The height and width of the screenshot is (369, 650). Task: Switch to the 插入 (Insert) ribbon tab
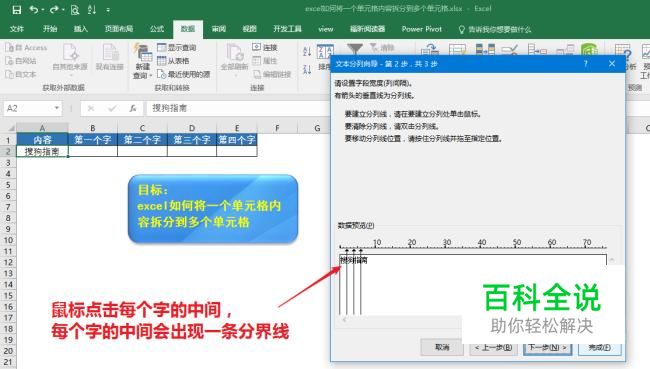point(80,29)
